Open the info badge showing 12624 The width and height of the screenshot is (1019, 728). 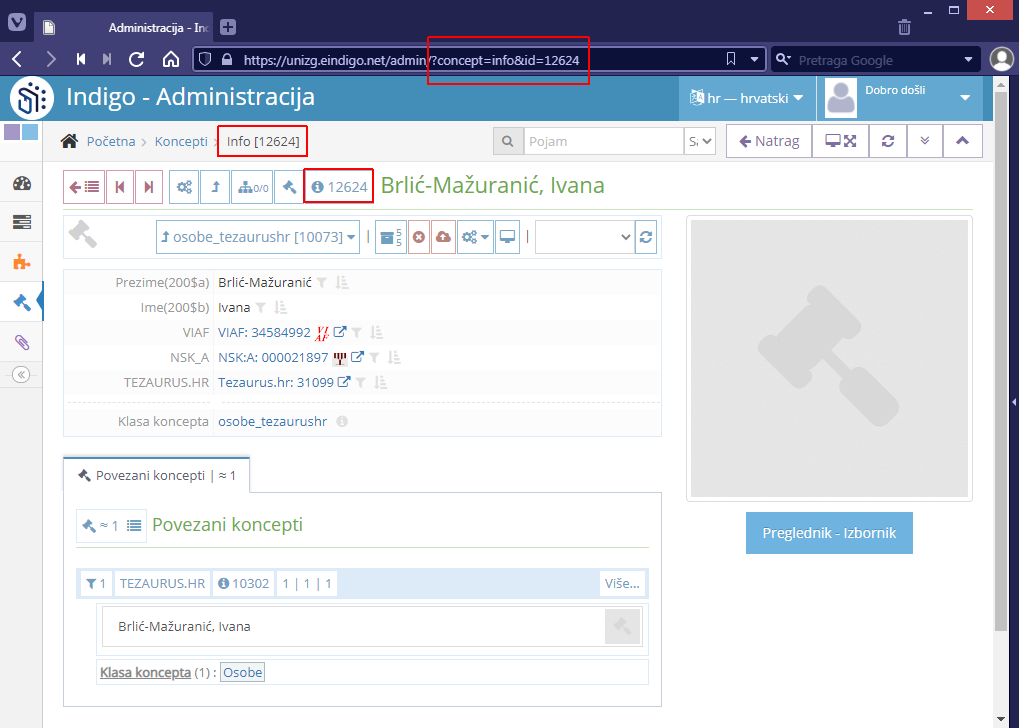click(338, 185)
